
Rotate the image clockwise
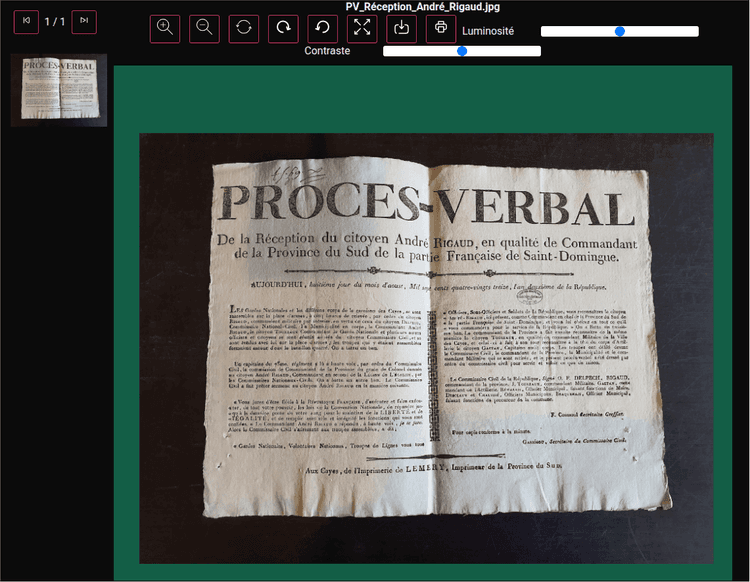(283, 29)
